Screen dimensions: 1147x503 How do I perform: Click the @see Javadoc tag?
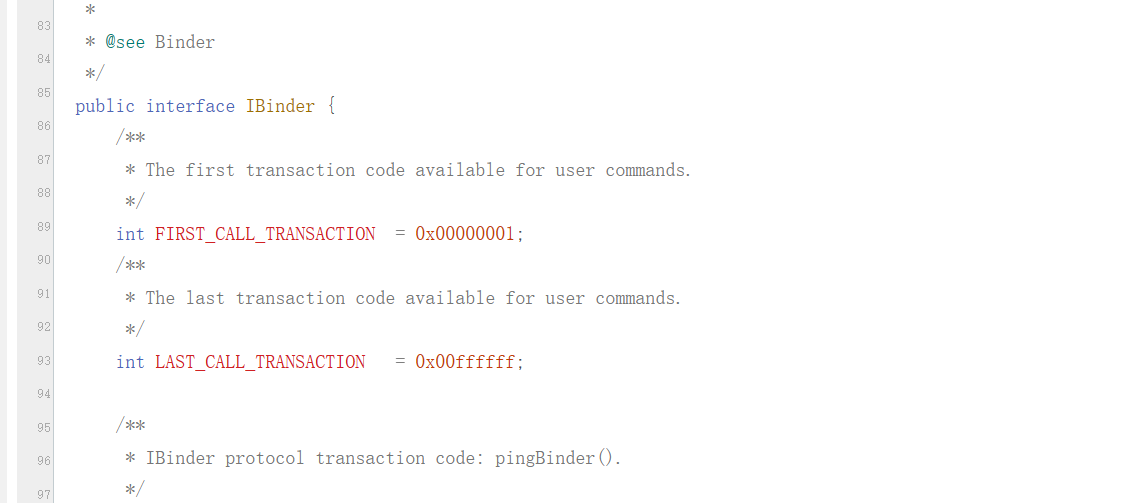click(125, 42)
